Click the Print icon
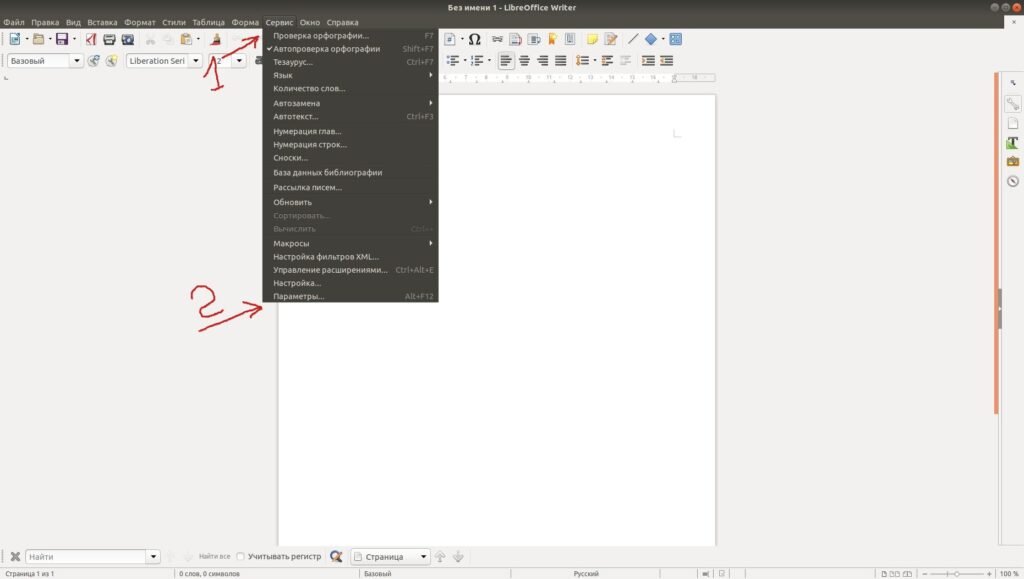This screenshot has height=579, width=1024. [x=109, y=39]
